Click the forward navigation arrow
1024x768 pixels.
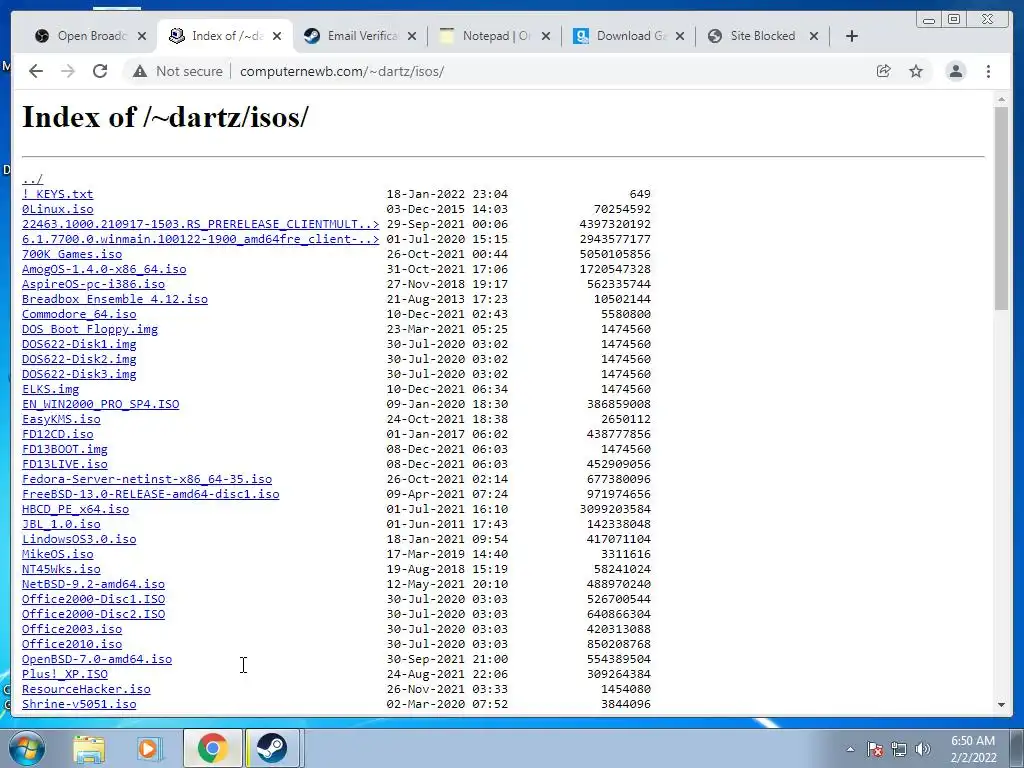[68, 71]
